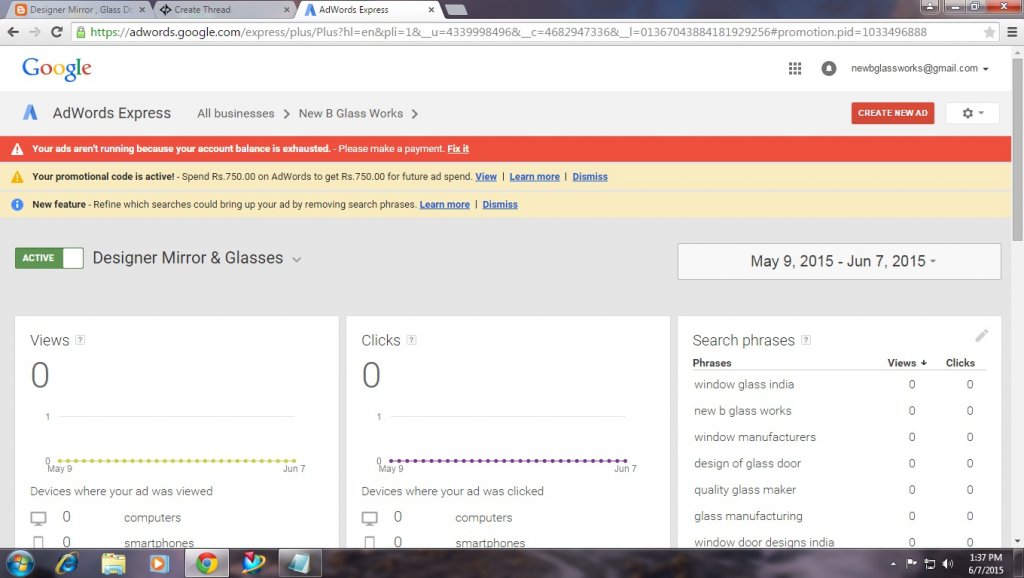This screenshot has height=578, width=1024.
Task: Show hidden system tray icons
Action: click(x=893, y=564)
